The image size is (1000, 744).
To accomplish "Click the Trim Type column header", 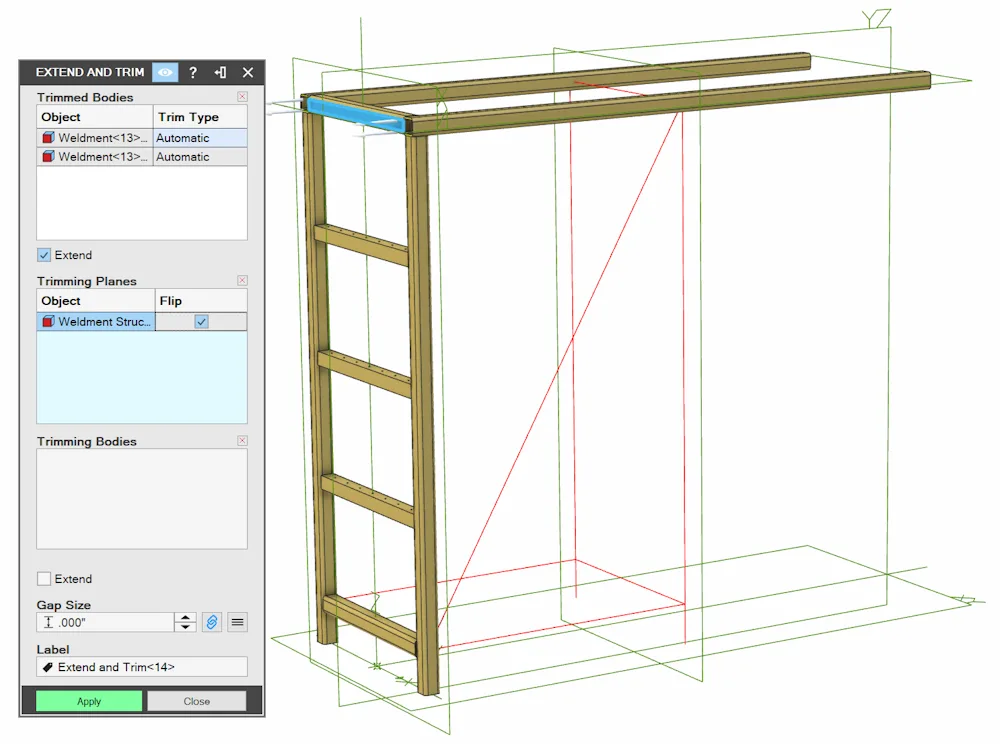I will click(x=200, y=117).
